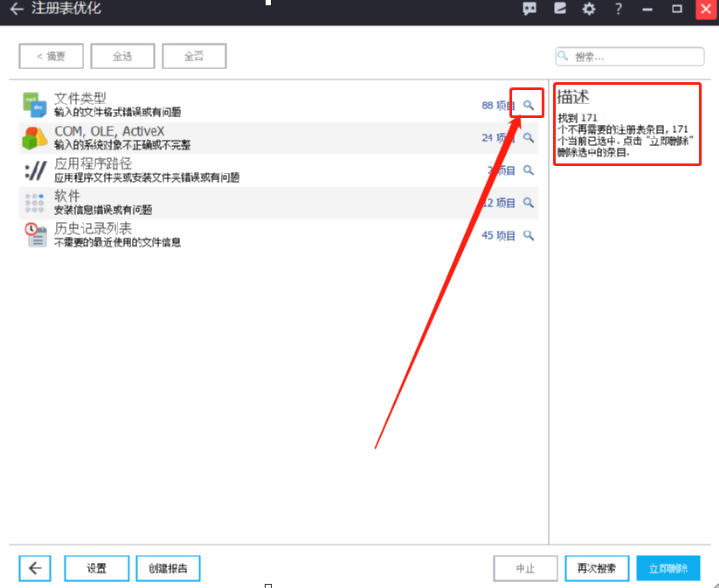View details magnifier for COM, OLE, ActiveX

529,138
